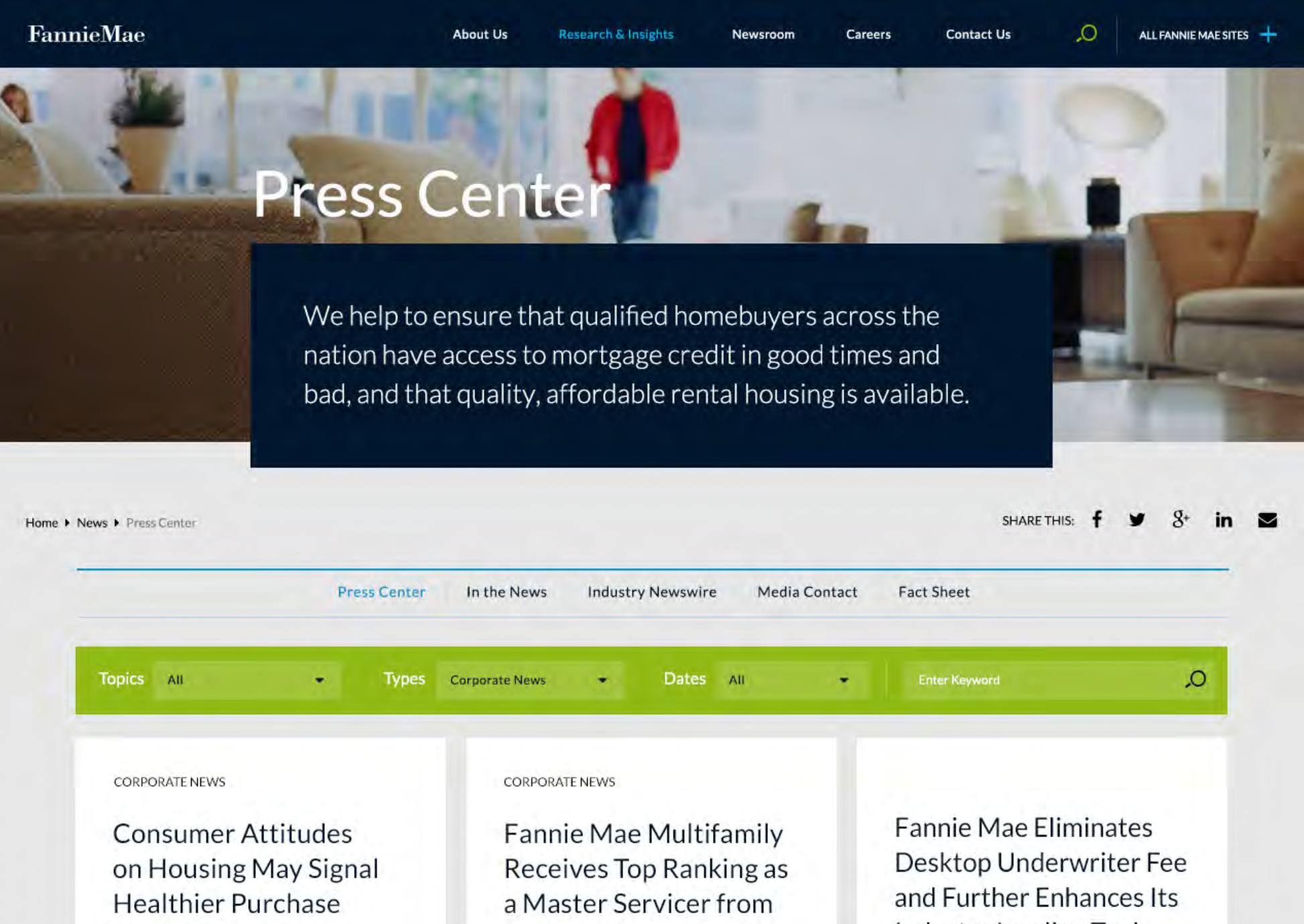Click the Media Contact menu item

pyautogui.click(x=807, y=592)
